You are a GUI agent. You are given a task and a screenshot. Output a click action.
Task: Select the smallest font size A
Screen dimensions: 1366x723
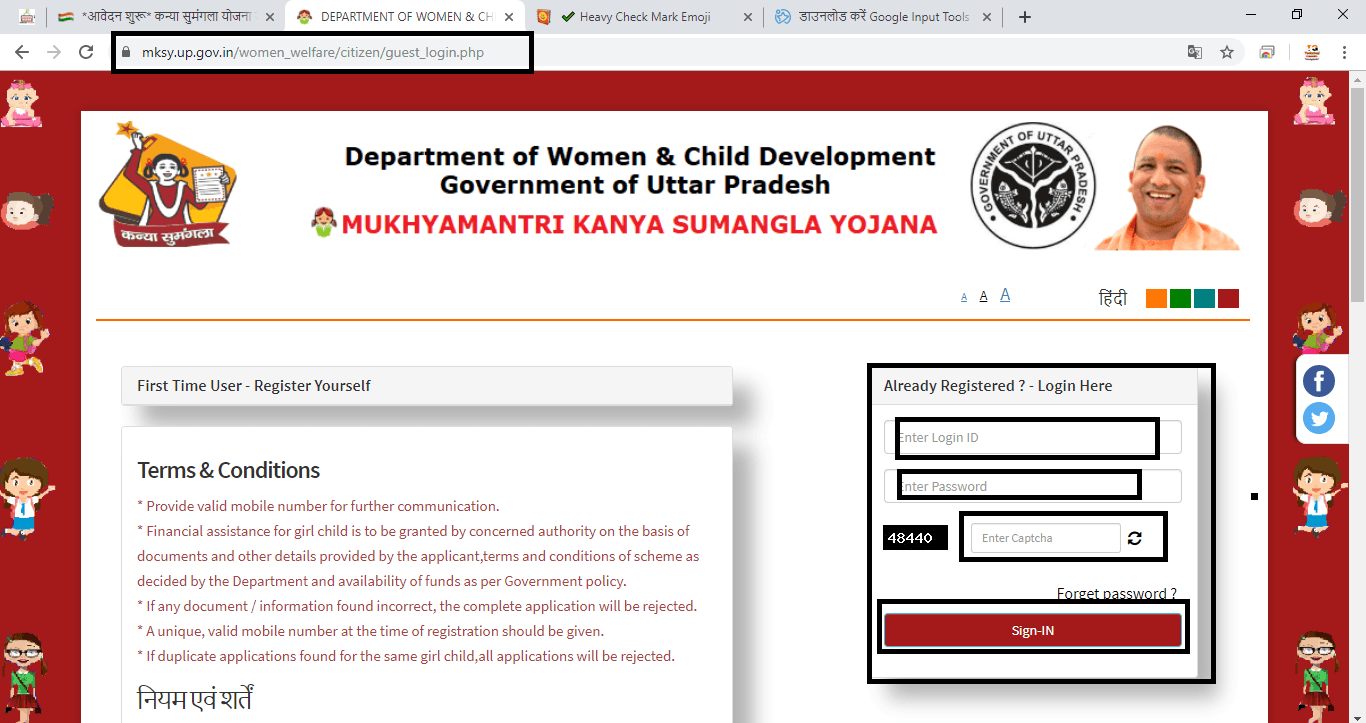click(x=964, y=297)
